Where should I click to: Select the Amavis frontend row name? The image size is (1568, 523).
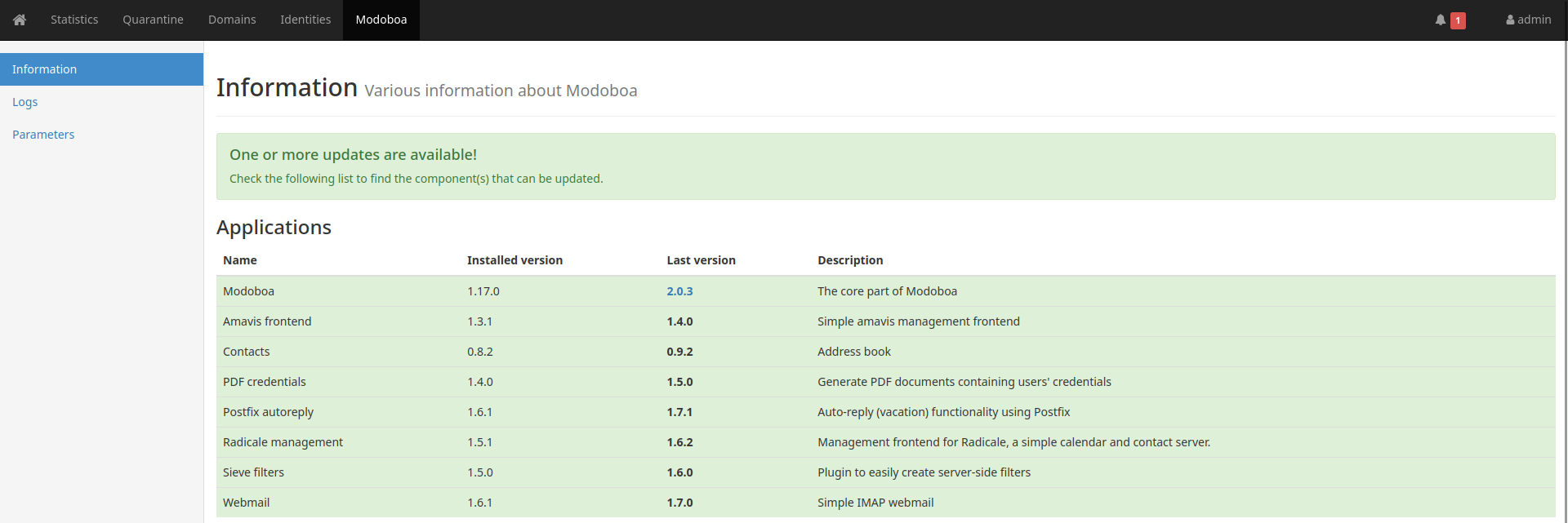pos(267,321)
